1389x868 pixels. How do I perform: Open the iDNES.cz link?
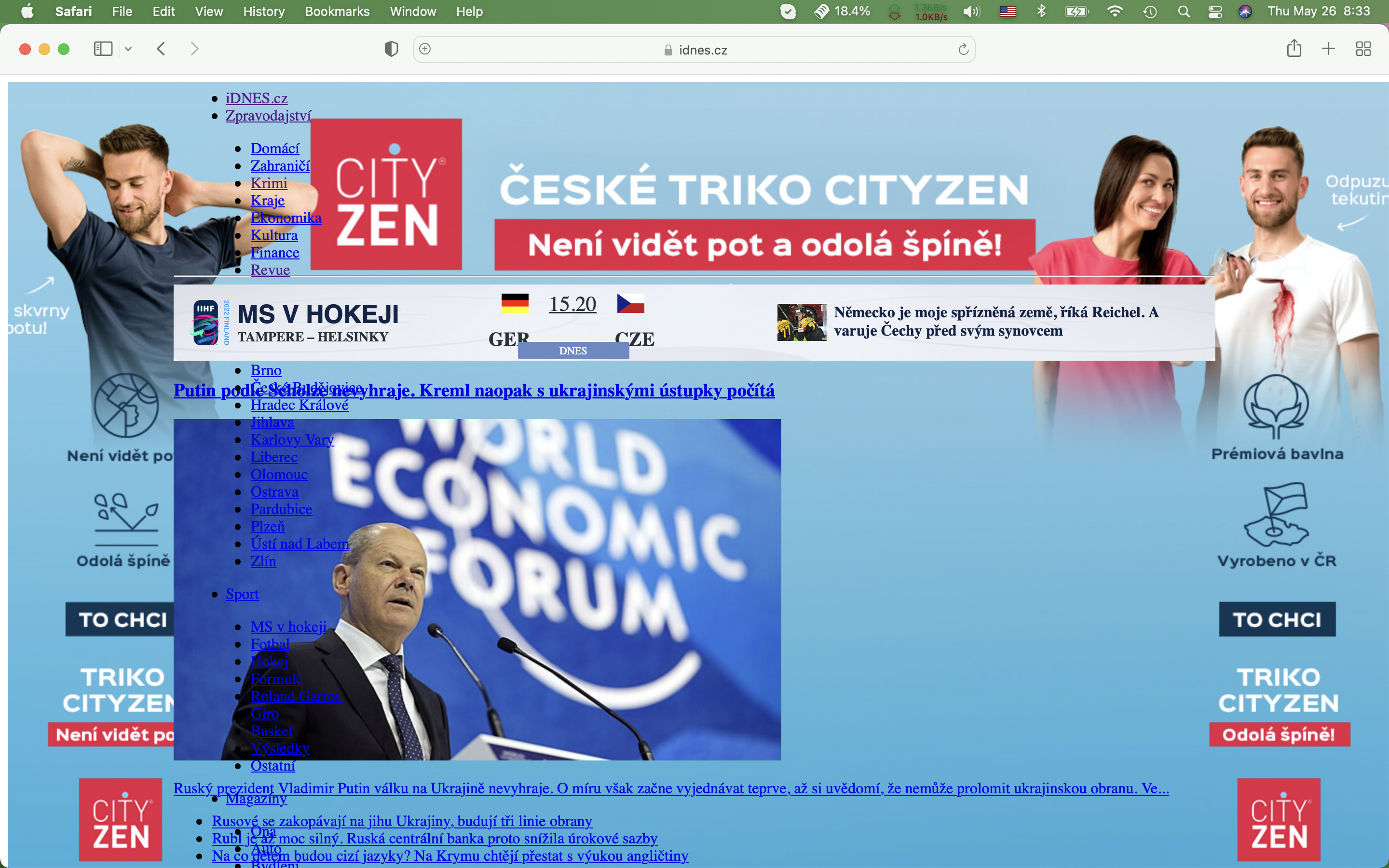[256, 98]
